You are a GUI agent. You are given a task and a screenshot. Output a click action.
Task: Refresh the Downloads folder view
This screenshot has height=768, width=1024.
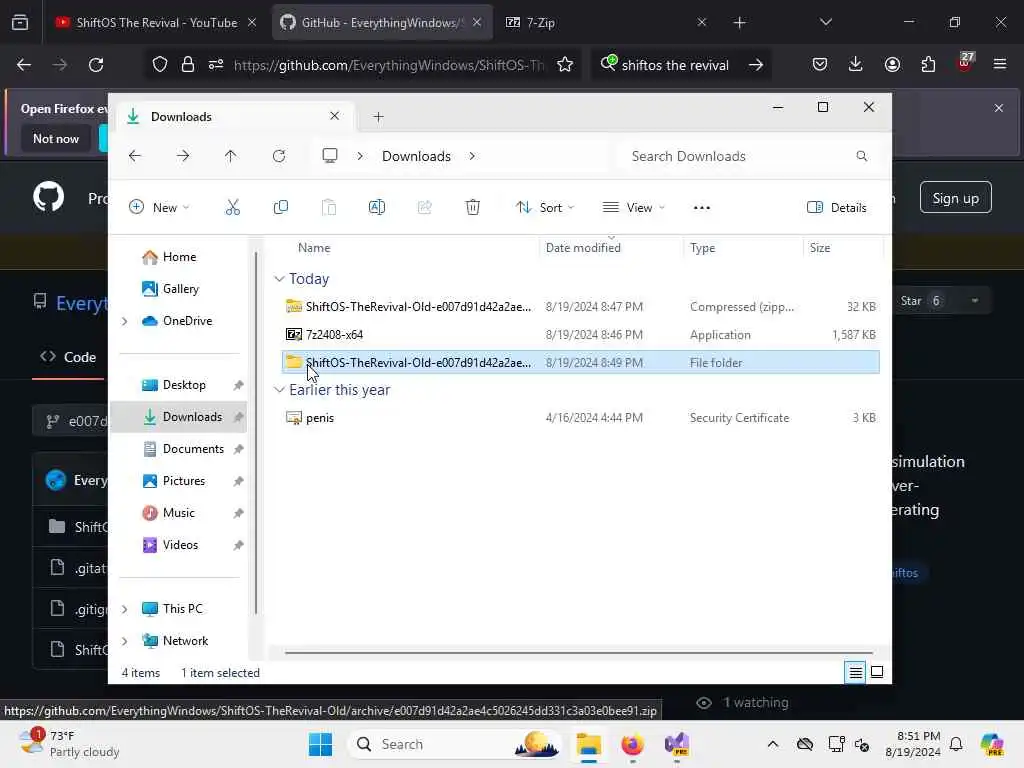279,156
